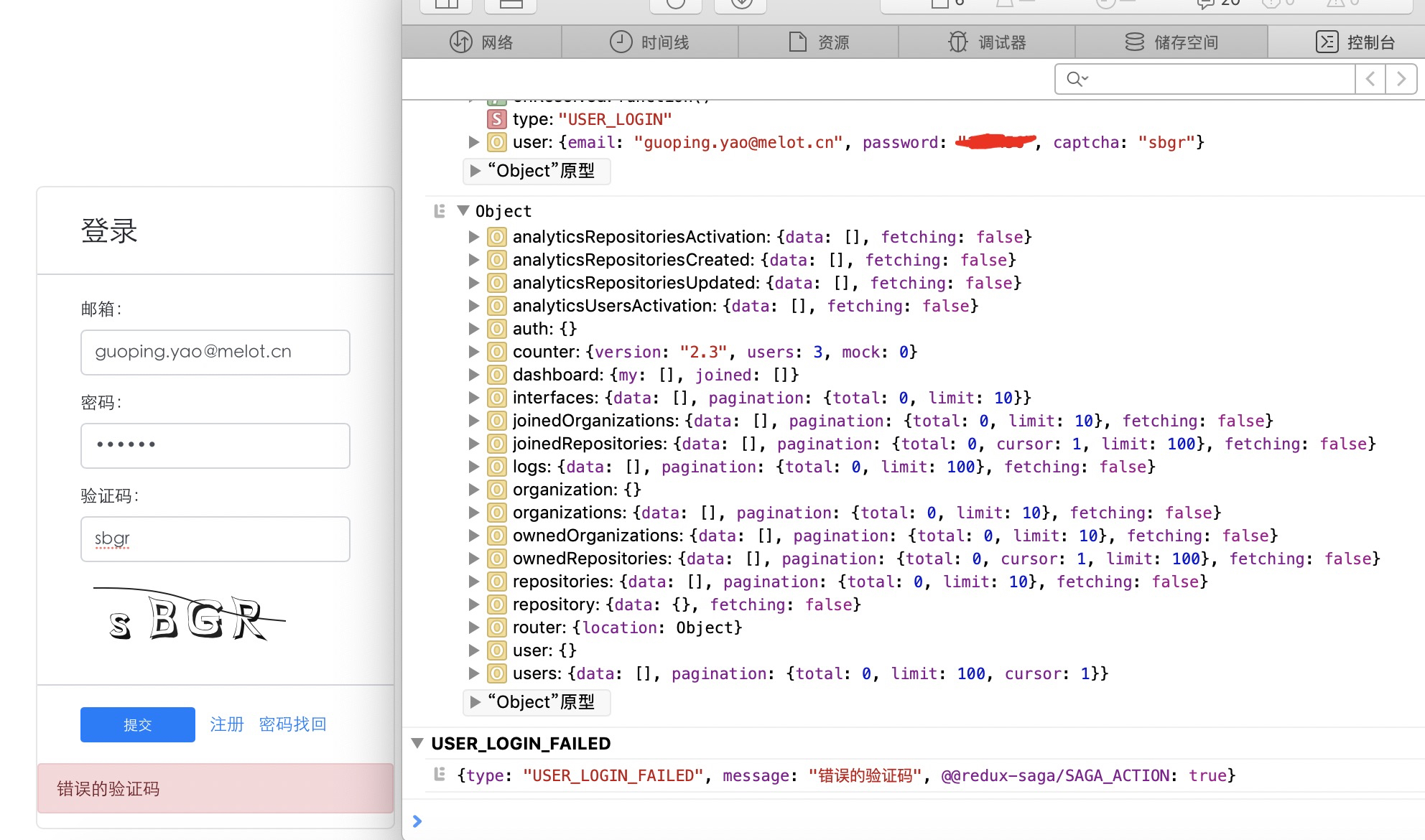Expand analyticsRepositoriesActivation property
1425x840 pixels.
coord(474,237)
